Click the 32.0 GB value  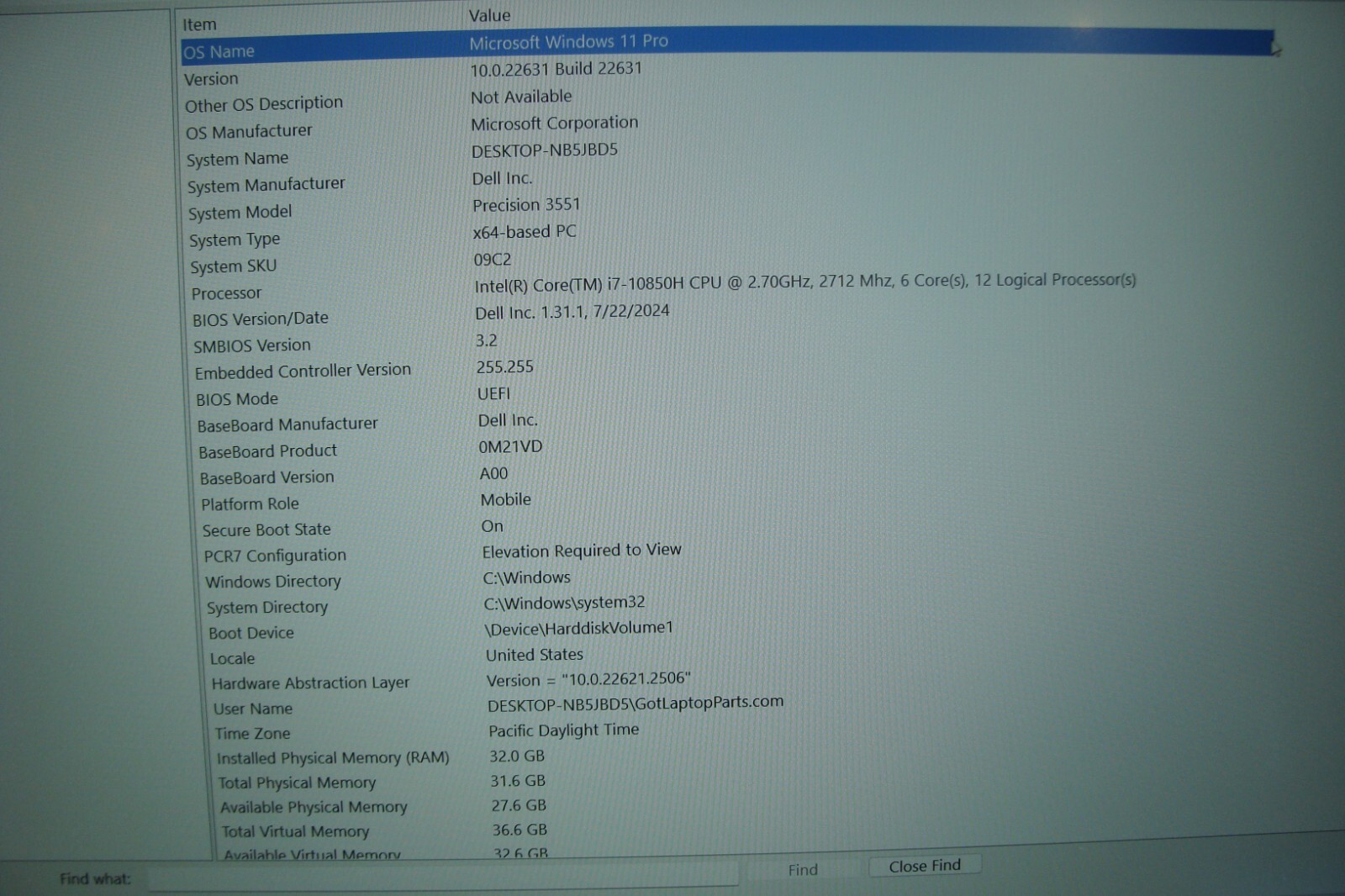click(x=517, y=756)
